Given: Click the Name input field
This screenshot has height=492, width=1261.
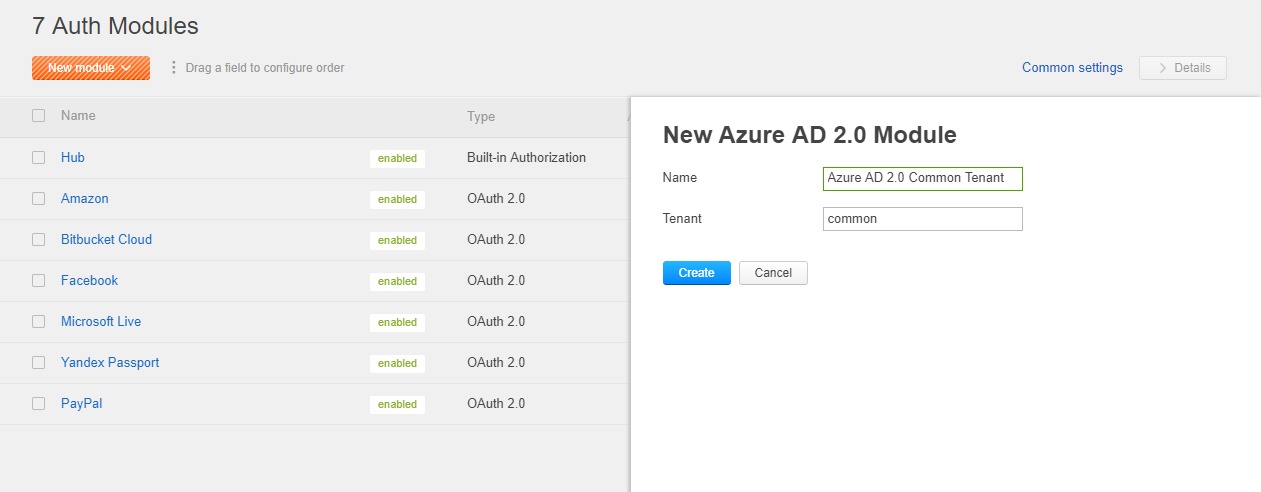Looking at the screenshot, I should click(x=922, y=178).
